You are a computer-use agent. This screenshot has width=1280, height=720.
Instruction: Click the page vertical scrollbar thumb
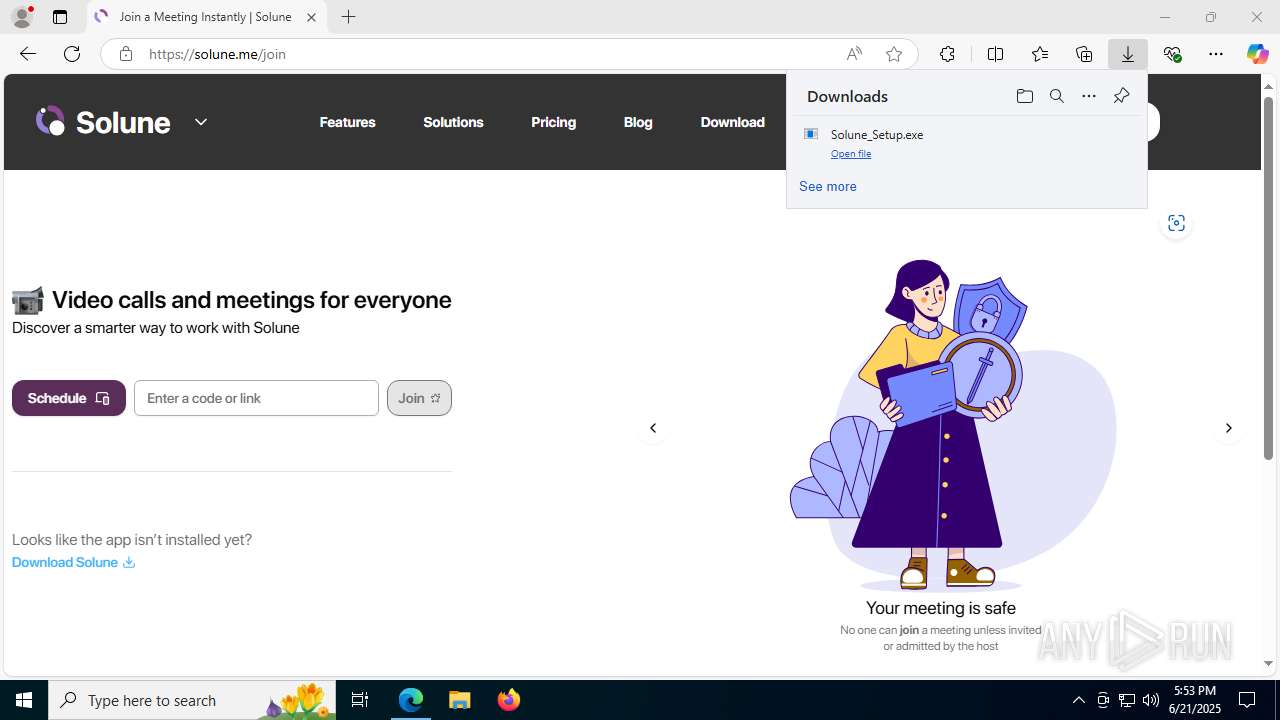1268,278
